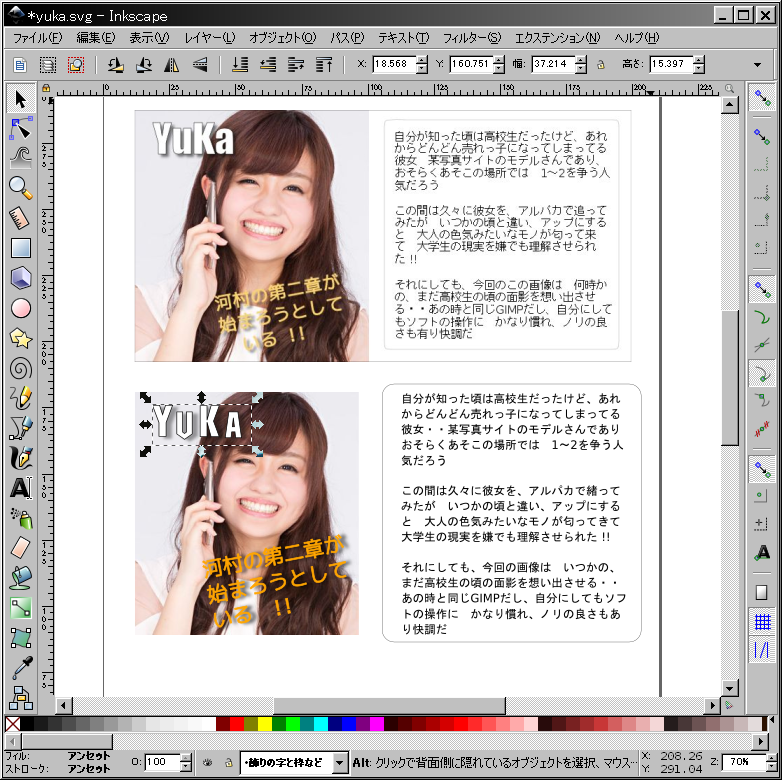Select the Star polygon tool

coord(20,339)
